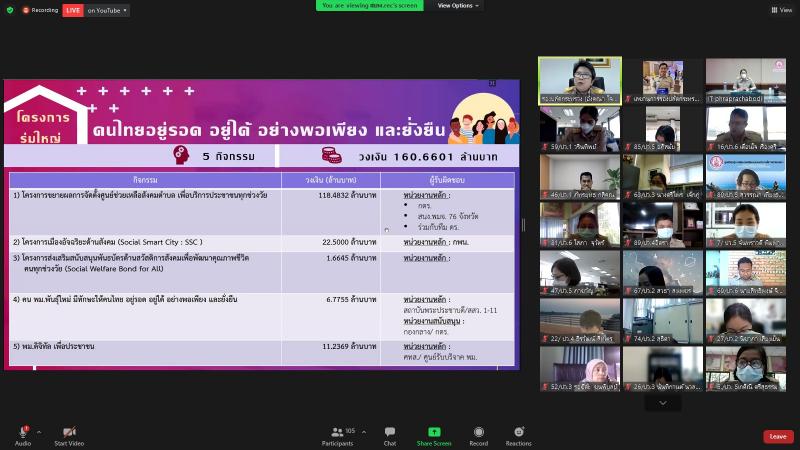Select participant tile labeled 85
Image resolution: width=800 pixels, height=450 pixels.
tap(663, 129)
